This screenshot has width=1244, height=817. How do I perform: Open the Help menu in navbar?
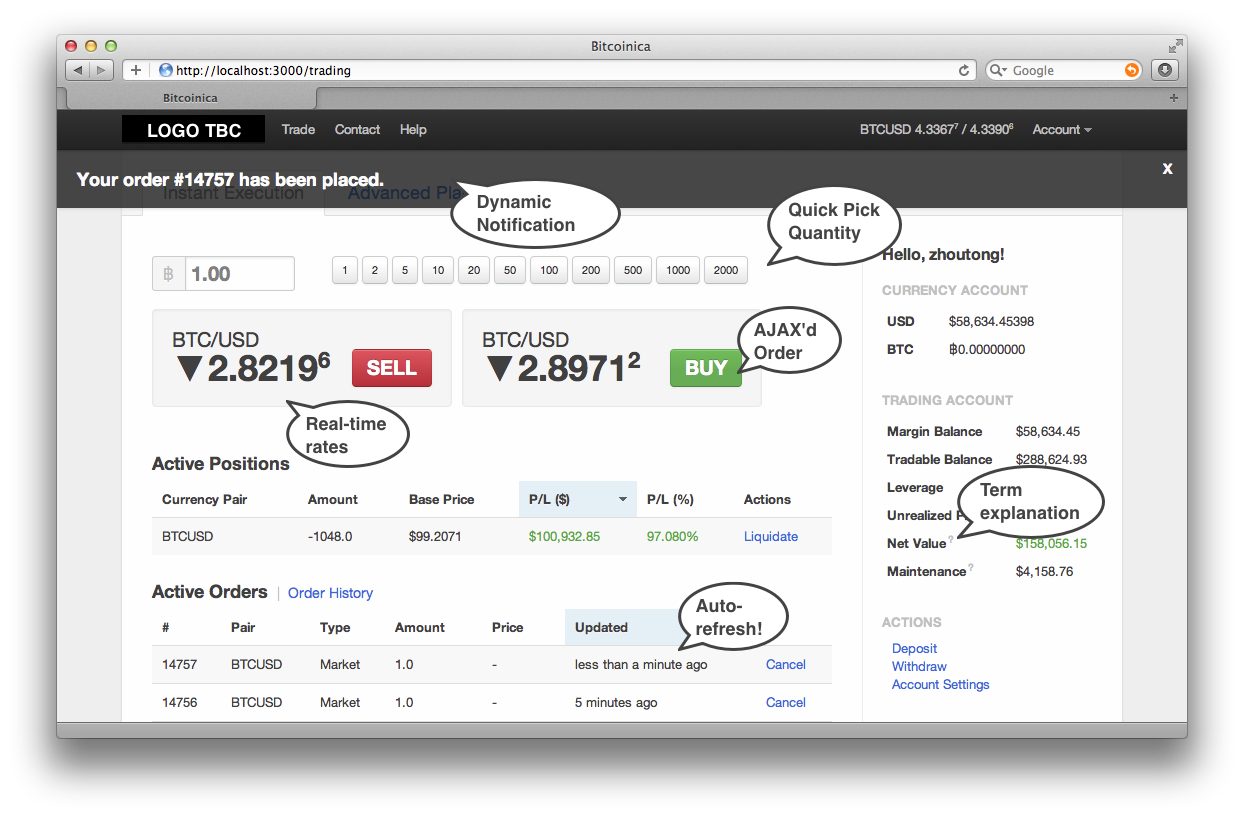pos(413,130)
